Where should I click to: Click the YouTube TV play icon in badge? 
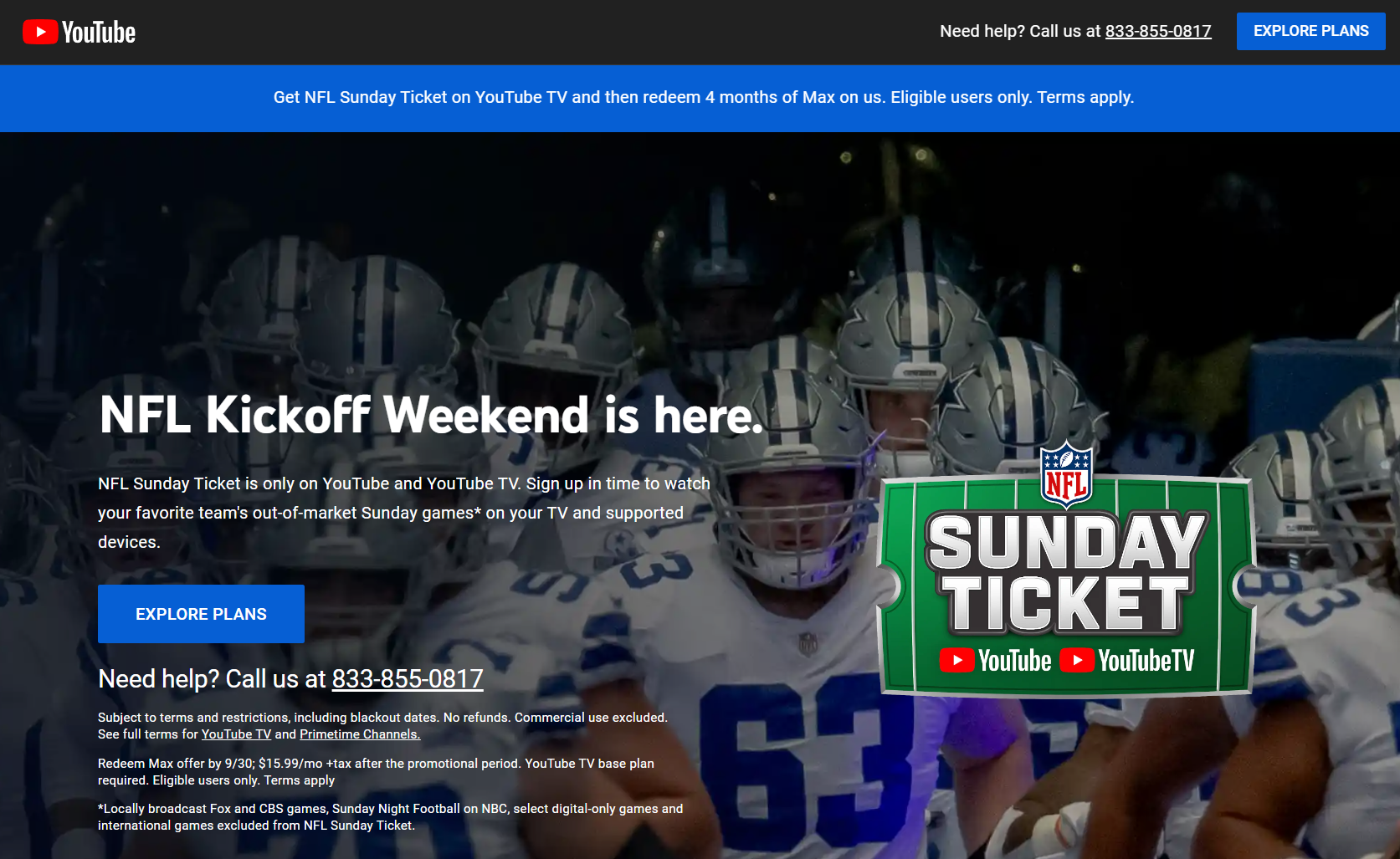coord(1077,660)
